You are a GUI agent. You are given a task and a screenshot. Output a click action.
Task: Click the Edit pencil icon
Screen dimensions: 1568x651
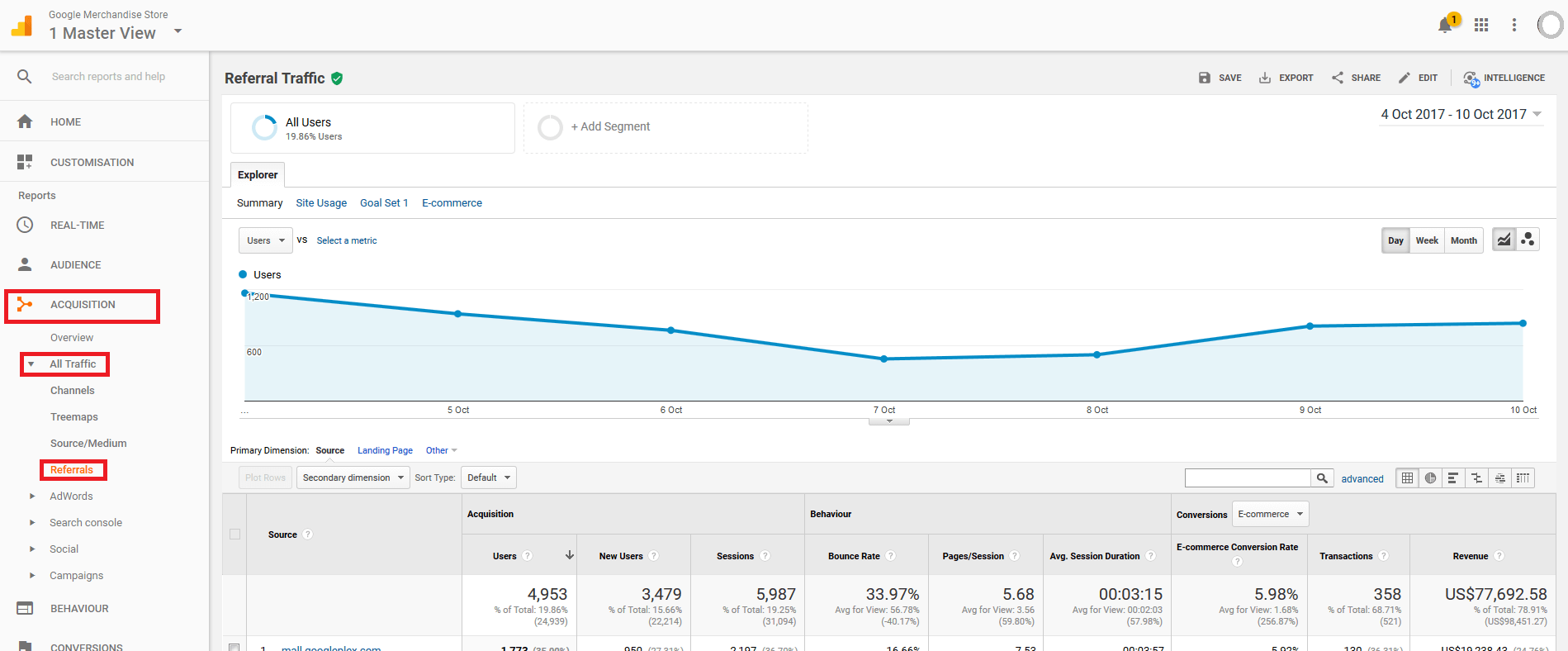tap(1405, 78)
